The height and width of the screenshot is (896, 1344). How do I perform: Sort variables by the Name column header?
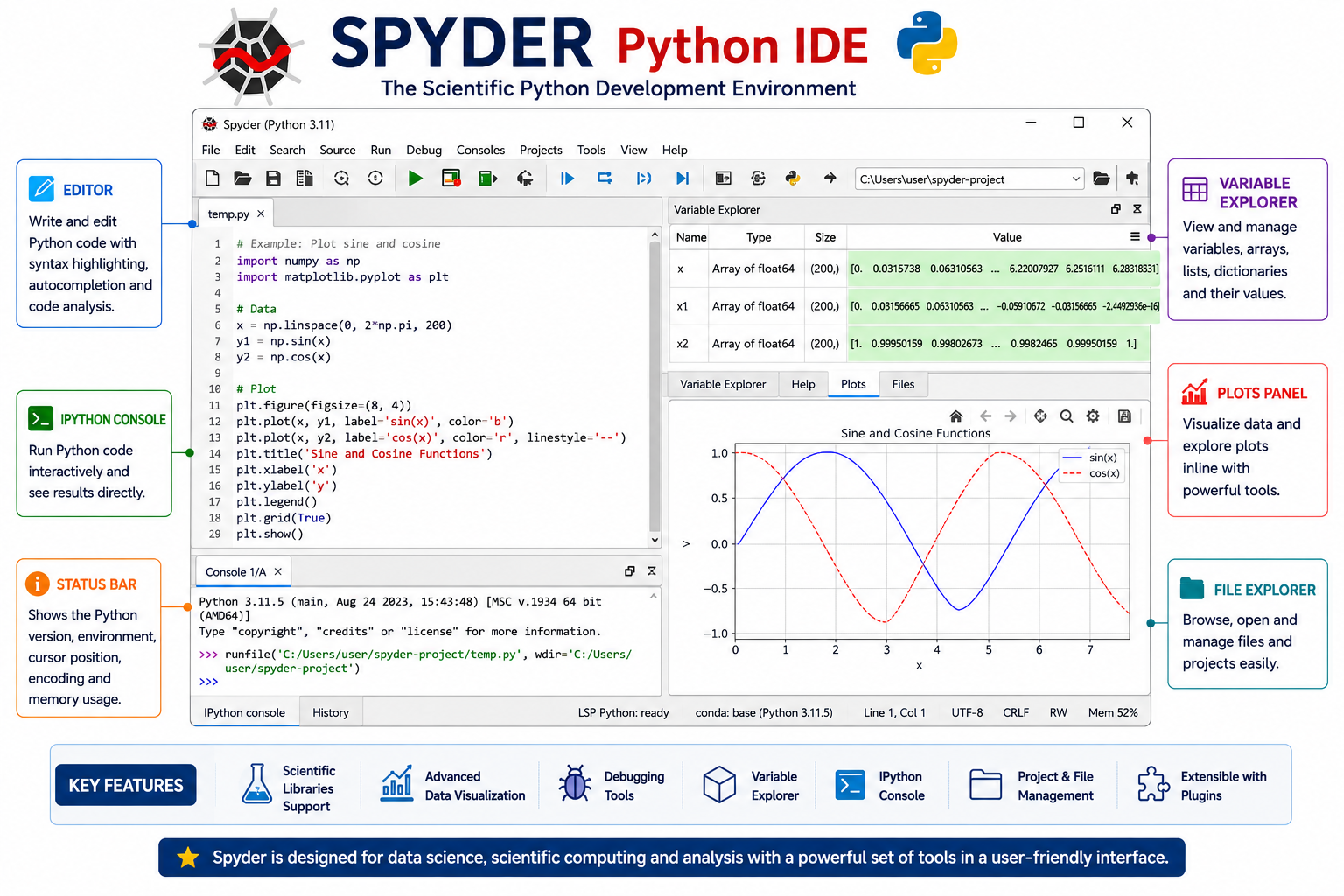pyautogui.click(x=691, y=237)
